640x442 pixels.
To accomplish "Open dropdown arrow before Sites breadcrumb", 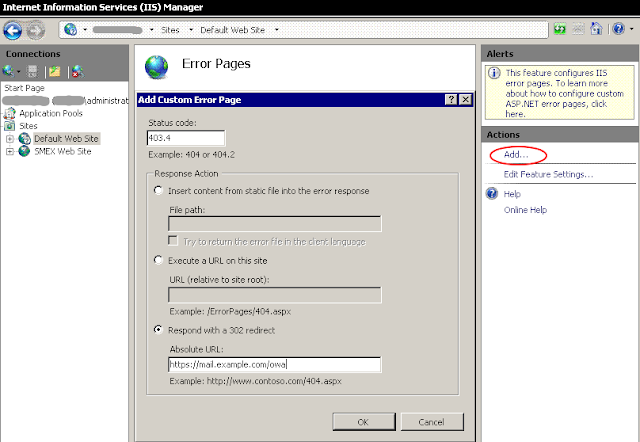I will (151, 30).
